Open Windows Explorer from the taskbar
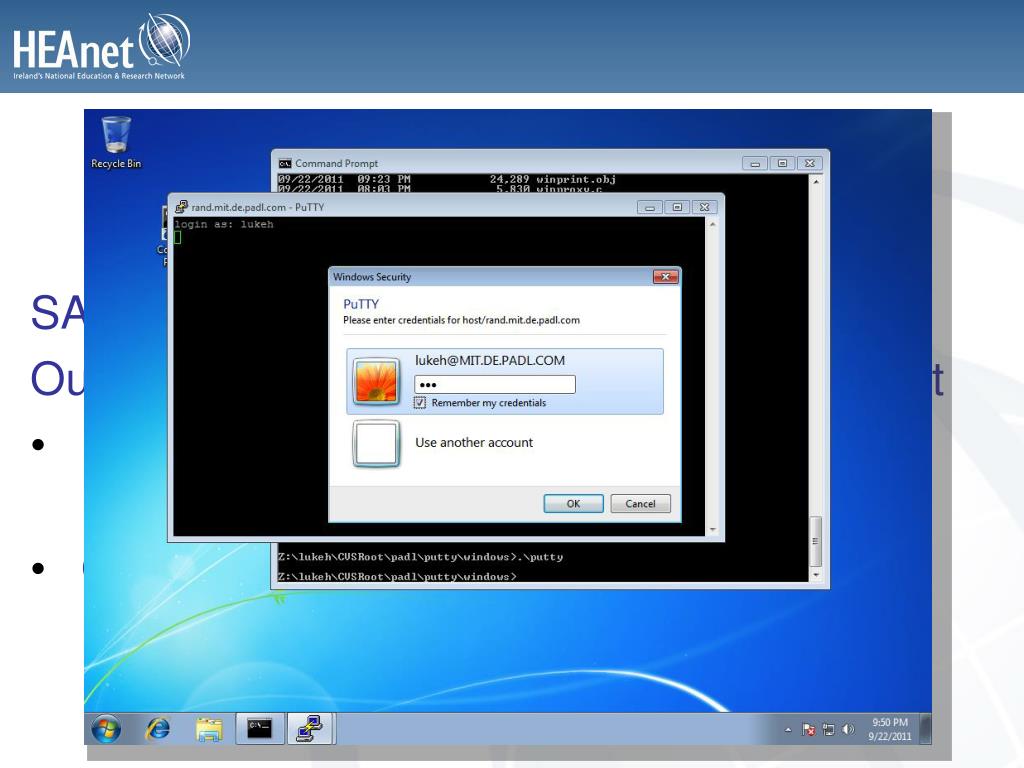 tap(209, 729)
